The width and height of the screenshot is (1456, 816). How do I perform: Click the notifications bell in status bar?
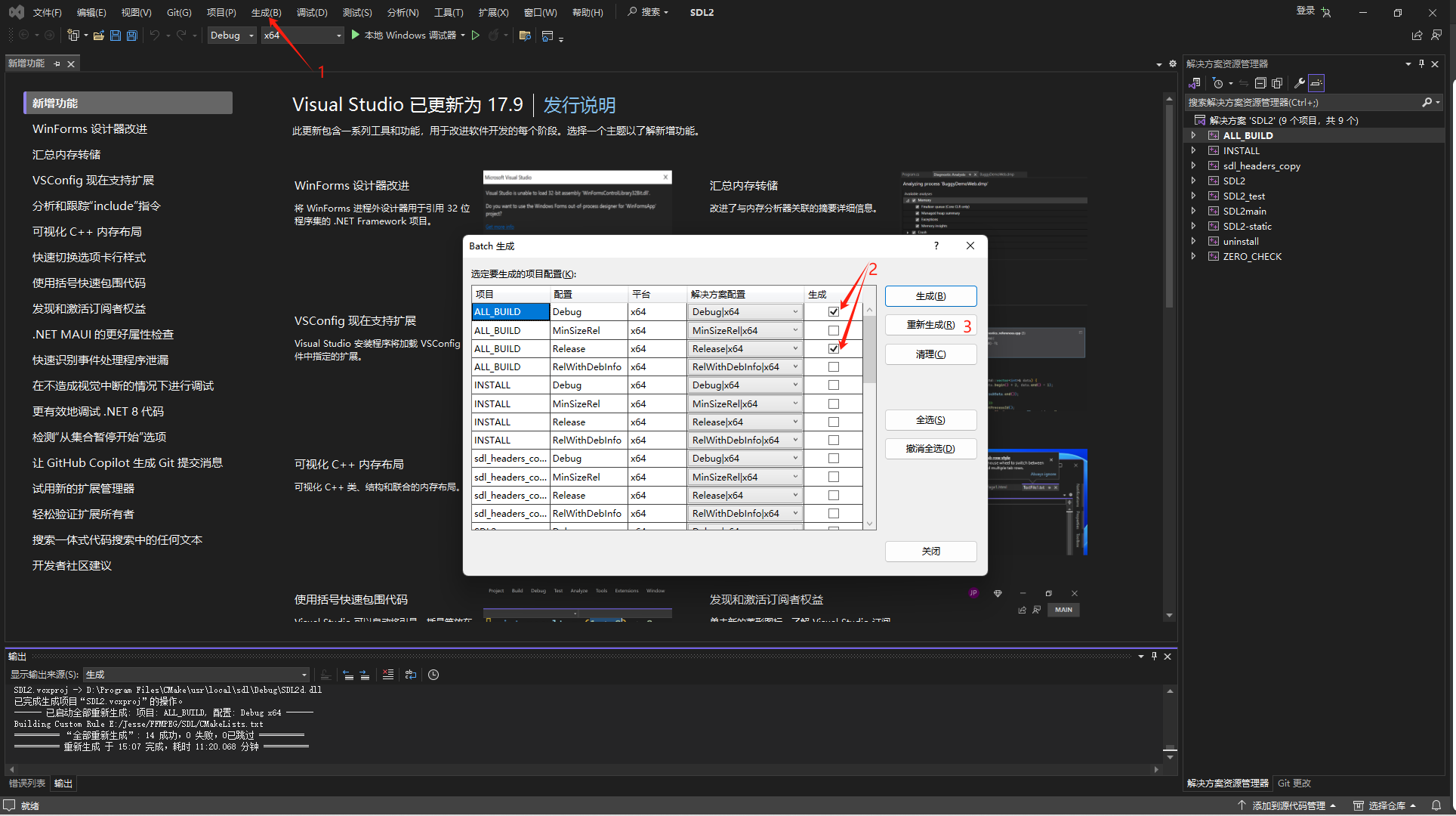click(1436, 805)
